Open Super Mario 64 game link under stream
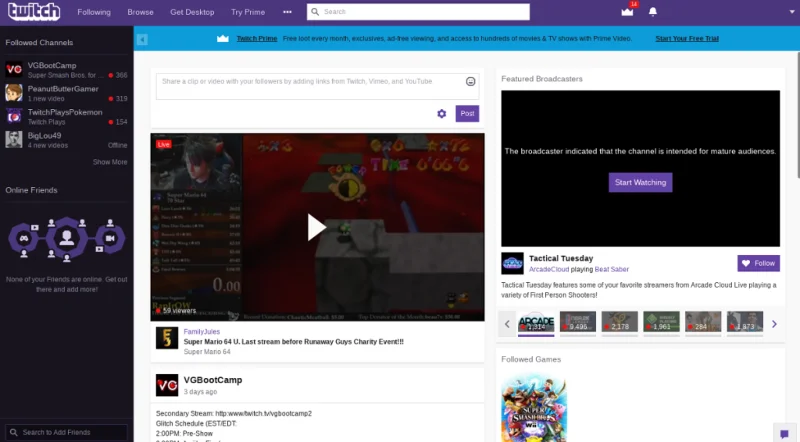Screen dimensions: 800x442 (x=207, y=352)
